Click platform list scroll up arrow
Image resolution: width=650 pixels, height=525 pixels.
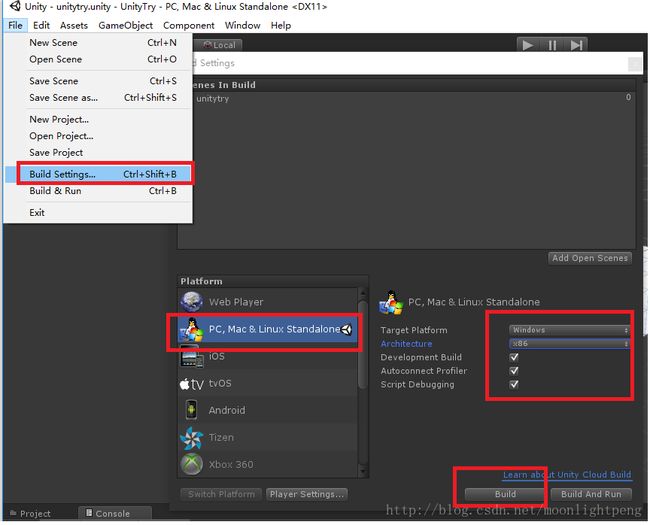(363, 293)
